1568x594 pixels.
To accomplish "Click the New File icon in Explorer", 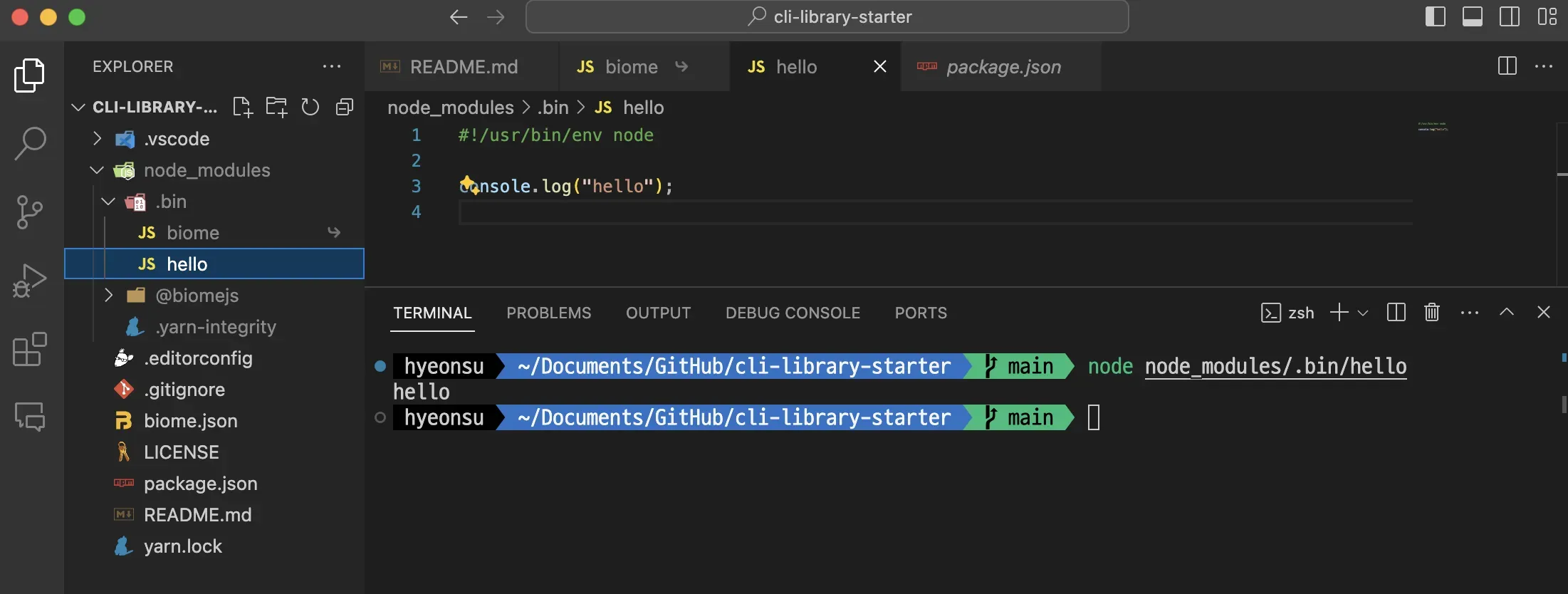I will click(242, 107).
